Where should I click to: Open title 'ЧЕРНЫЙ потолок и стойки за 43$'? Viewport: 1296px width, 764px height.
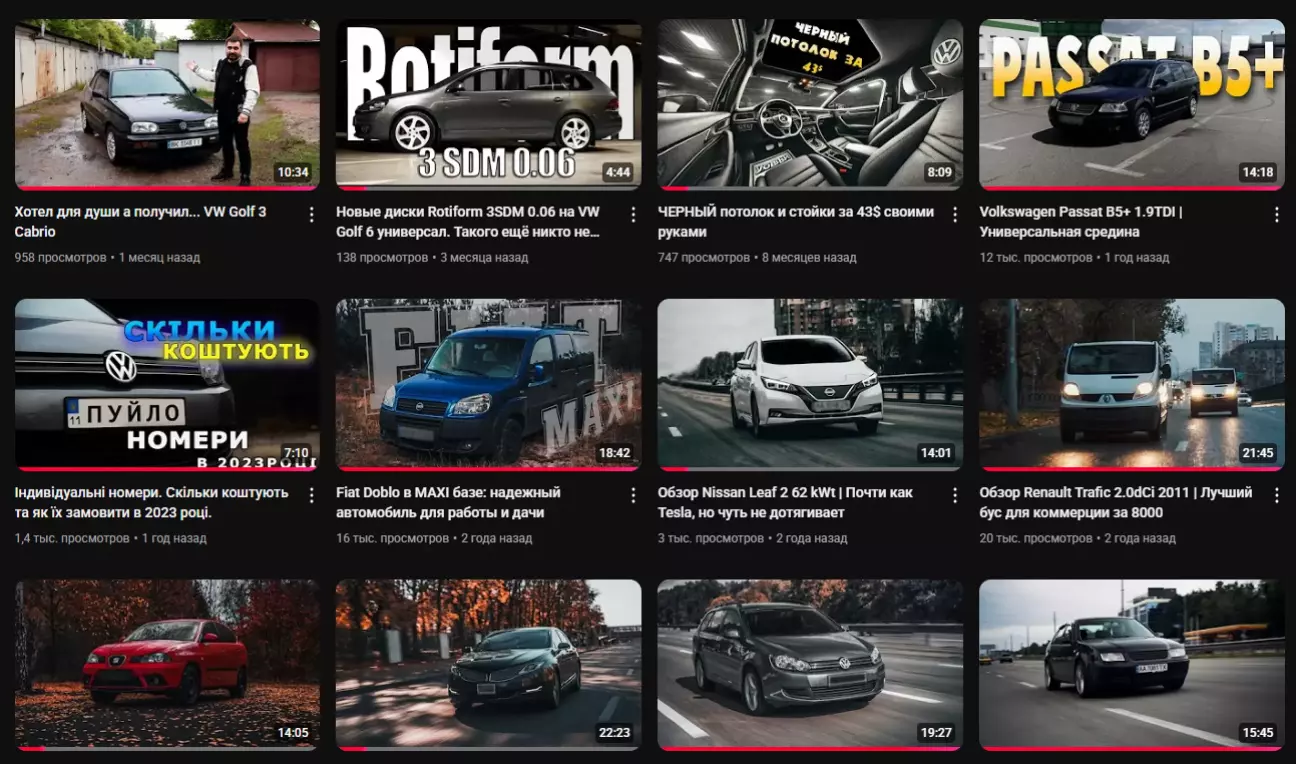[796, 222]
